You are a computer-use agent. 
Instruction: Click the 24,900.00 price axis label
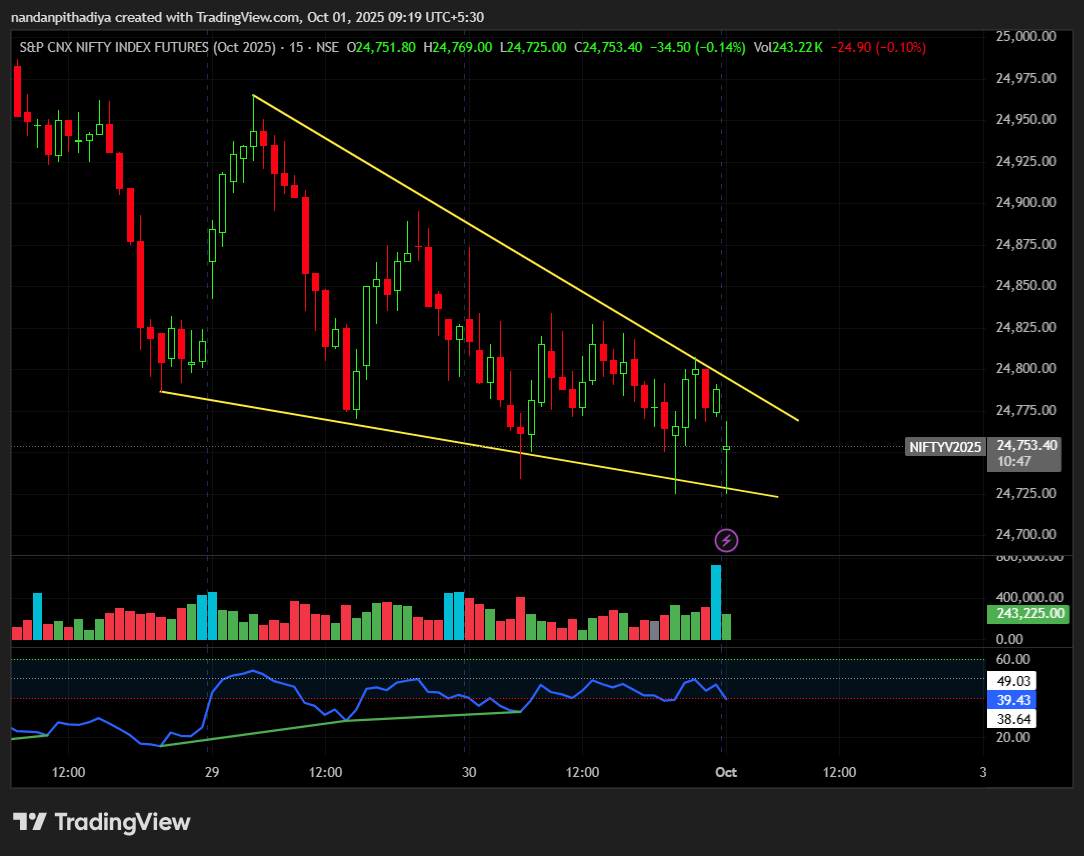1026,203
